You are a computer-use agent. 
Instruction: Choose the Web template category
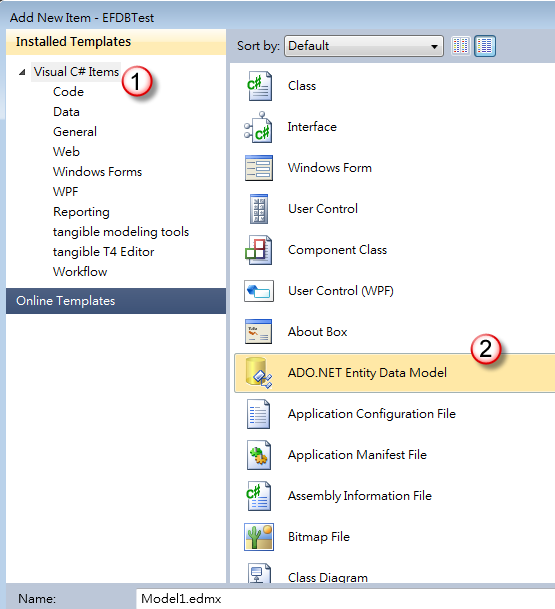tap(66, 152)
